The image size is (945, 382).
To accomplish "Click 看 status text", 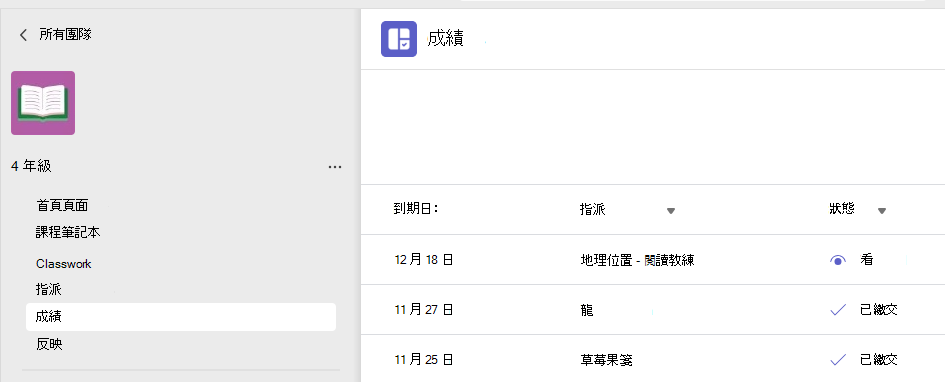I will pos(867,260).
